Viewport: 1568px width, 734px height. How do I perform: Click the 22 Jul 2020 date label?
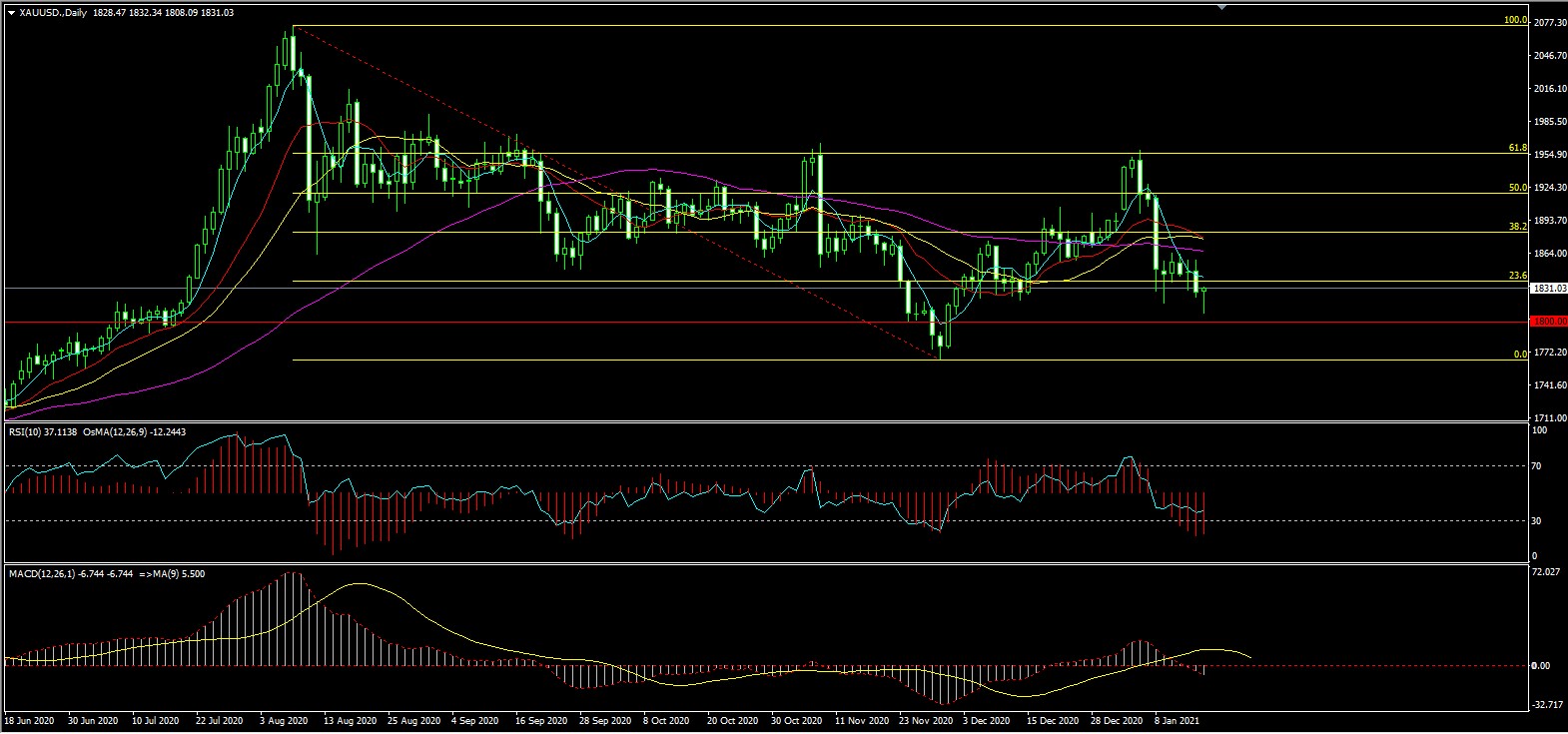pyautogui.click(x=219, y=721)
